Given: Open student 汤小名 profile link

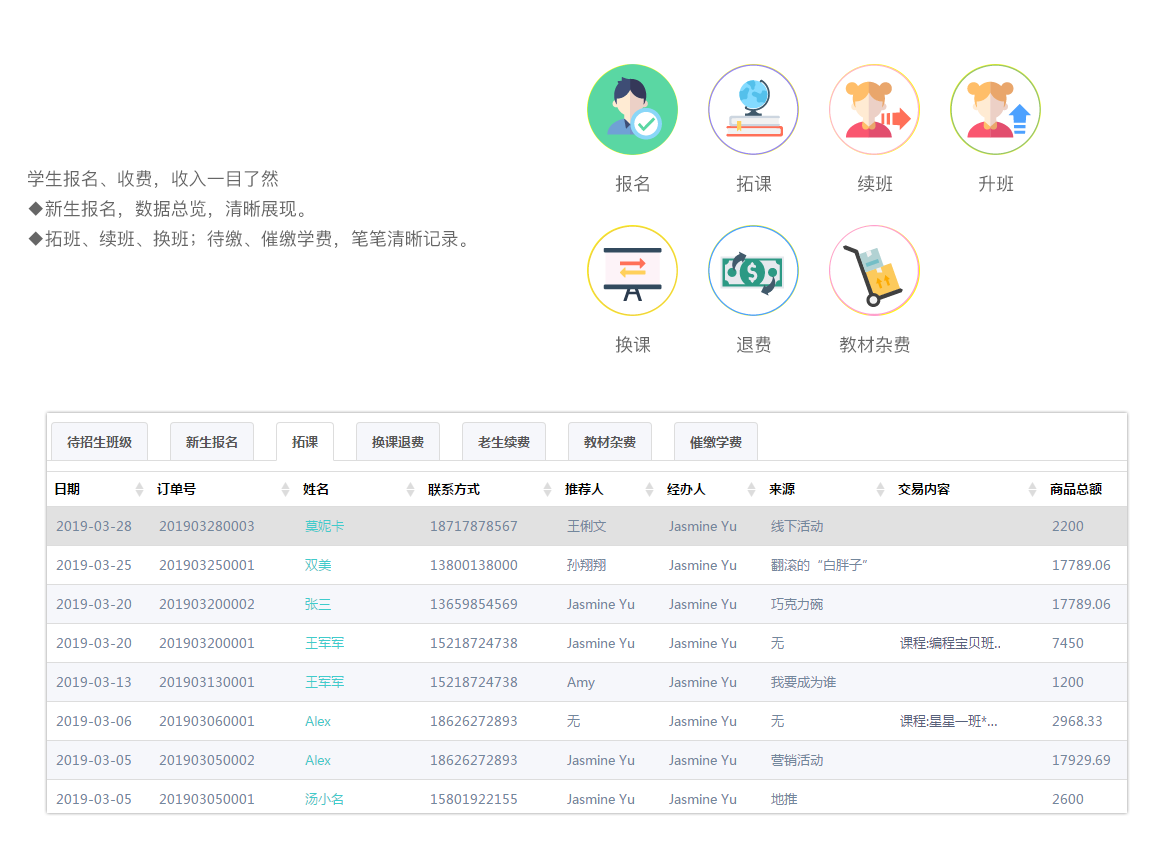Looking at the screenshot, I should (324, 799).
